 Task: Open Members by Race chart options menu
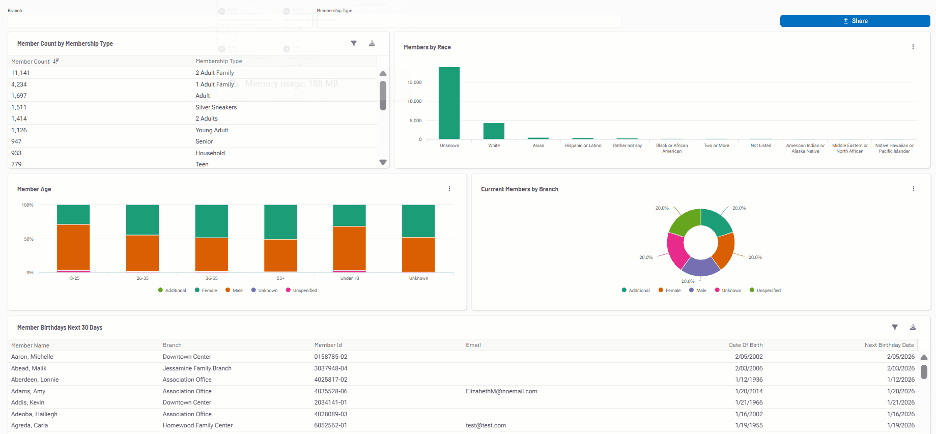913,47
